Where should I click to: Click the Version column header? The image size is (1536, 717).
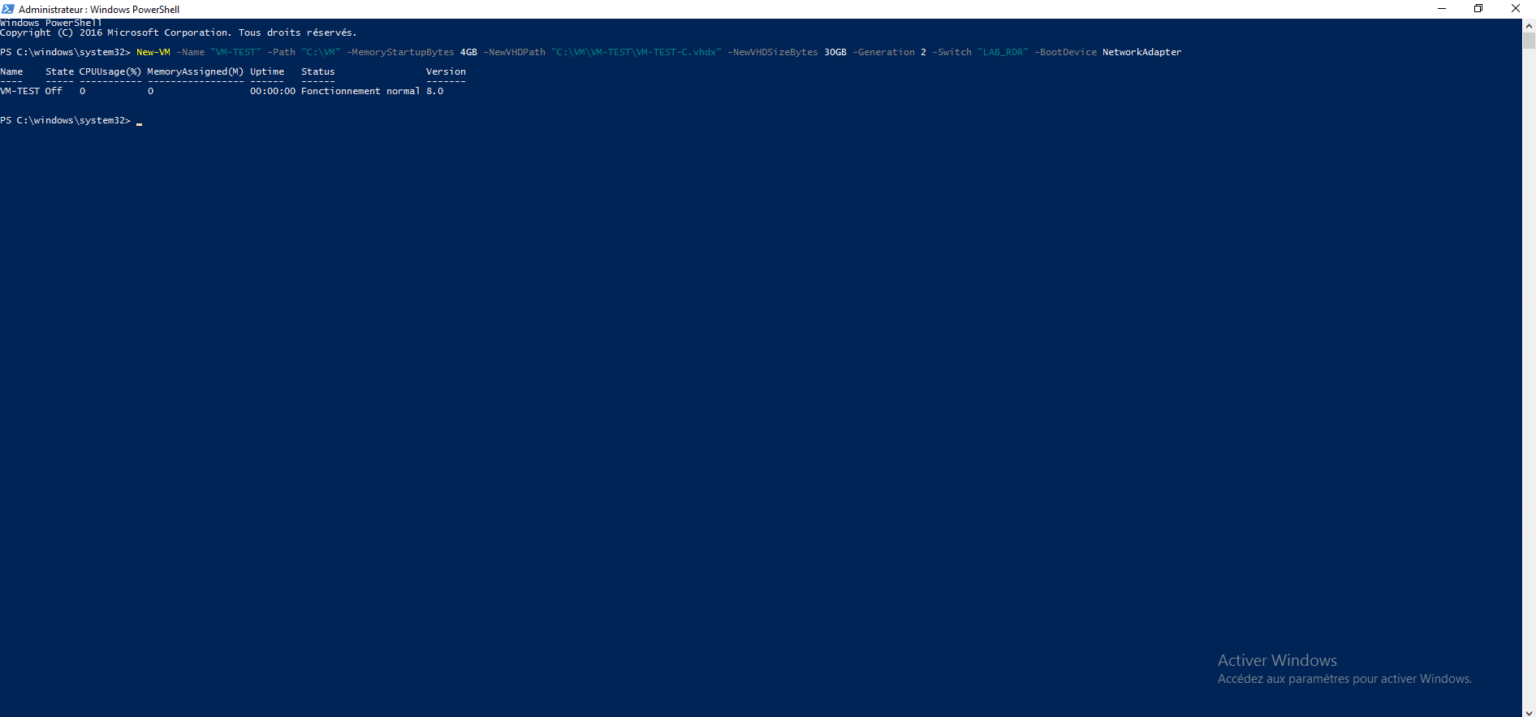pos(446,71)
